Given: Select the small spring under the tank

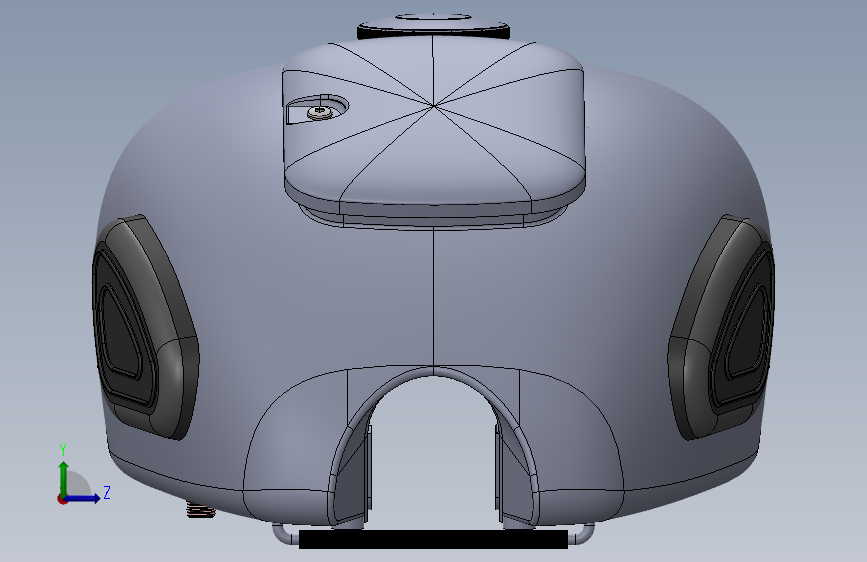Looking at the screenshot, I should point(200,509).
